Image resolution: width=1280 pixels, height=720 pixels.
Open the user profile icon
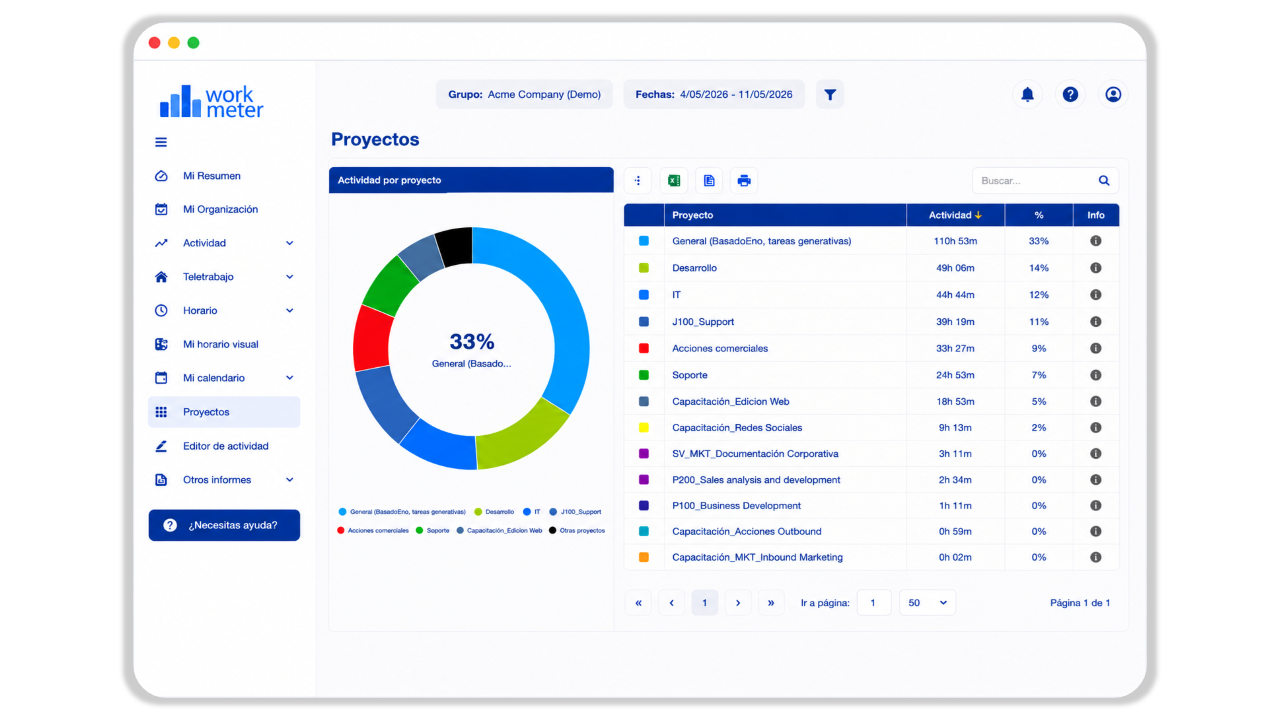tap(1113, 95)
